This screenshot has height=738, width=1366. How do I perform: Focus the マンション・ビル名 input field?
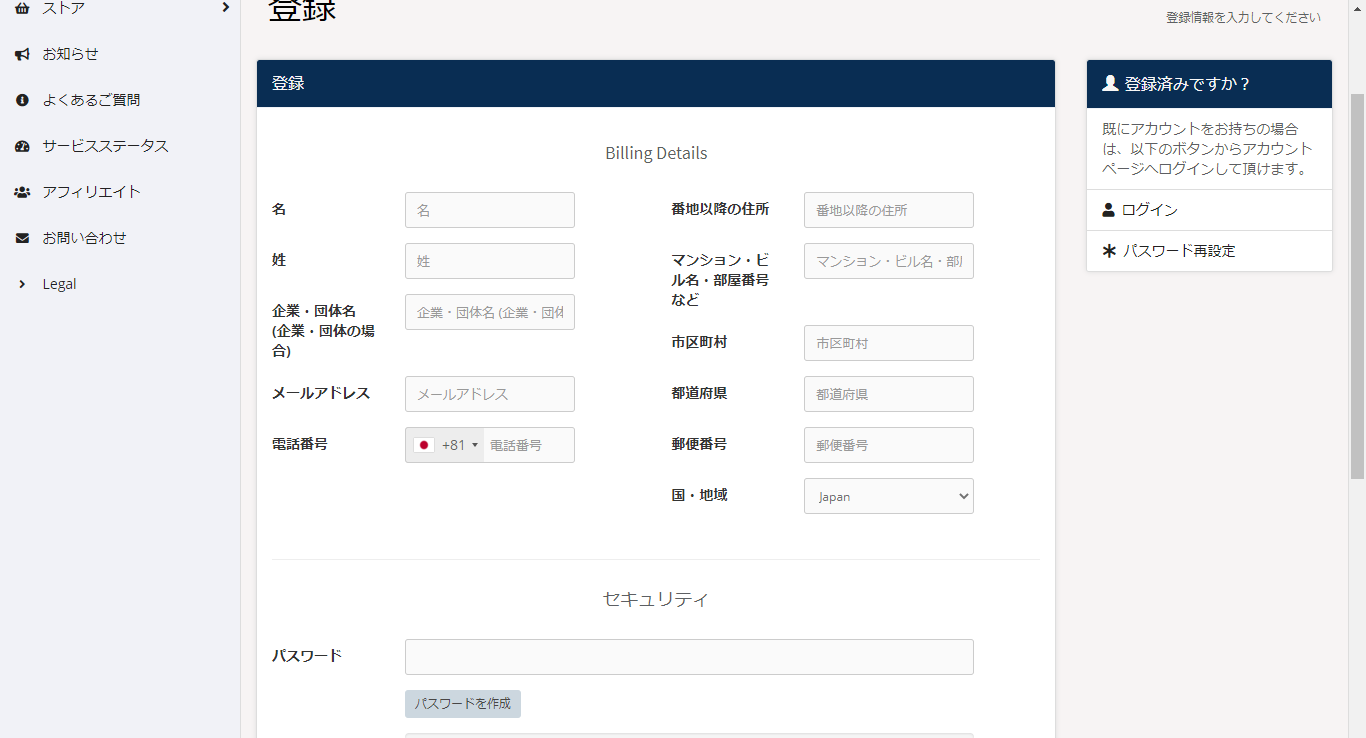[x=888, y=261]
